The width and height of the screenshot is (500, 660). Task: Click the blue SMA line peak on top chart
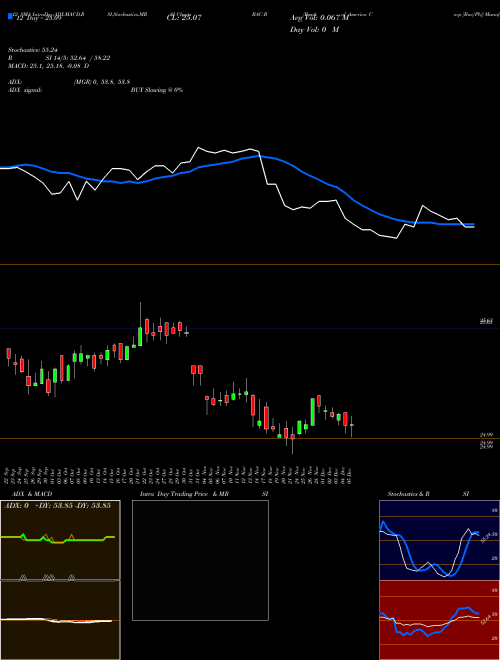tap(258, 156)
